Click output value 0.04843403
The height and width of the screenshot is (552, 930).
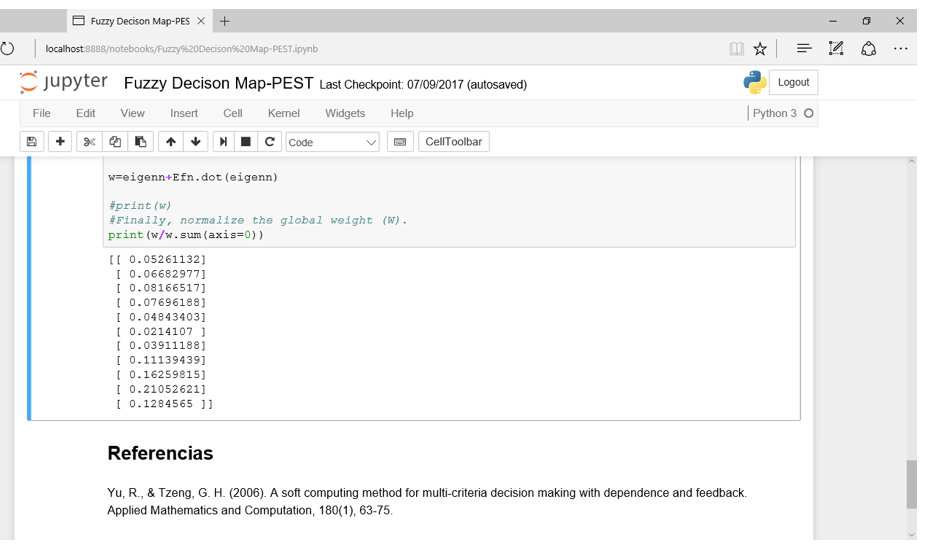(x=164, y=317)
